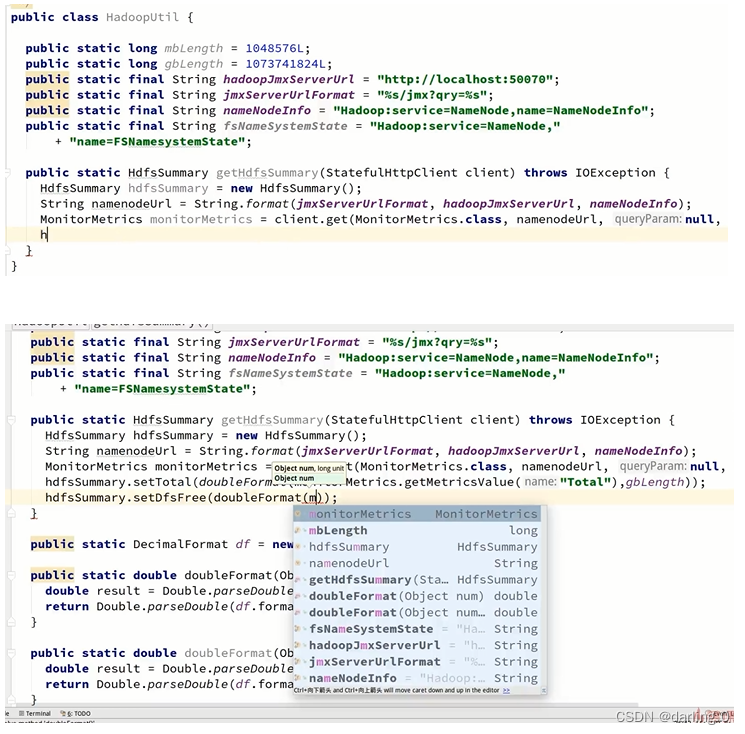Screen dimensions: 745x734
Task: Click end fold marker of last doubleFormat method
Action: [x=11, y=699]
